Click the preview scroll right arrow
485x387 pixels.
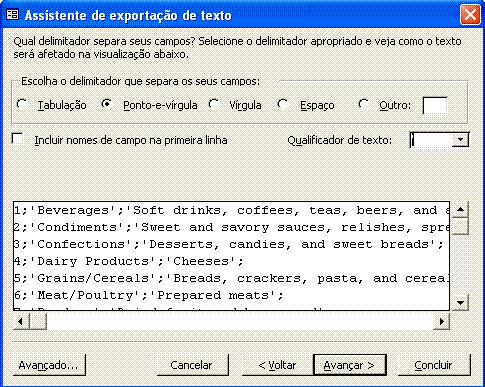tap(442, 321)
